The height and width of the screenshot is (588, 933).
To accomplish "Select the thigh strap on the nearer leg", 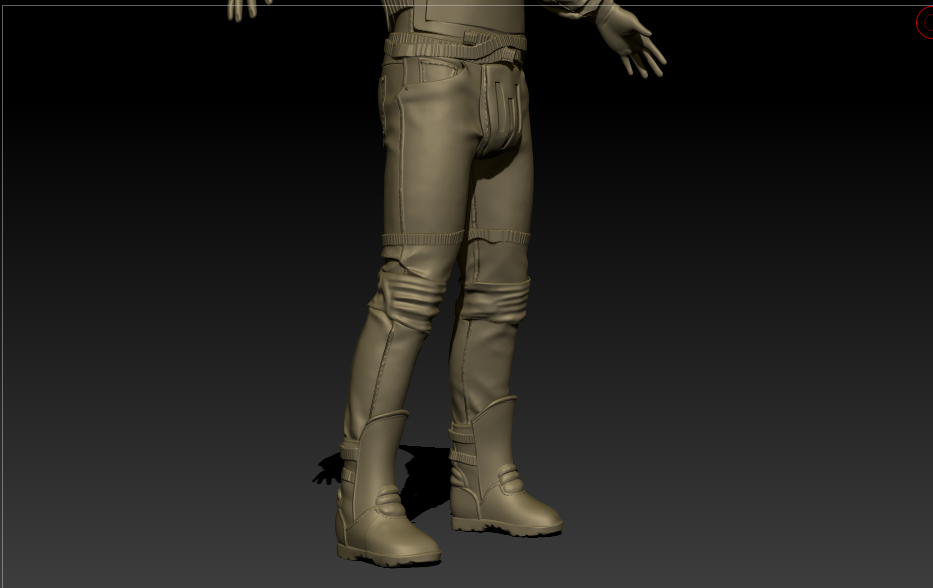I will pyautogui.click(x=422, y=239).
